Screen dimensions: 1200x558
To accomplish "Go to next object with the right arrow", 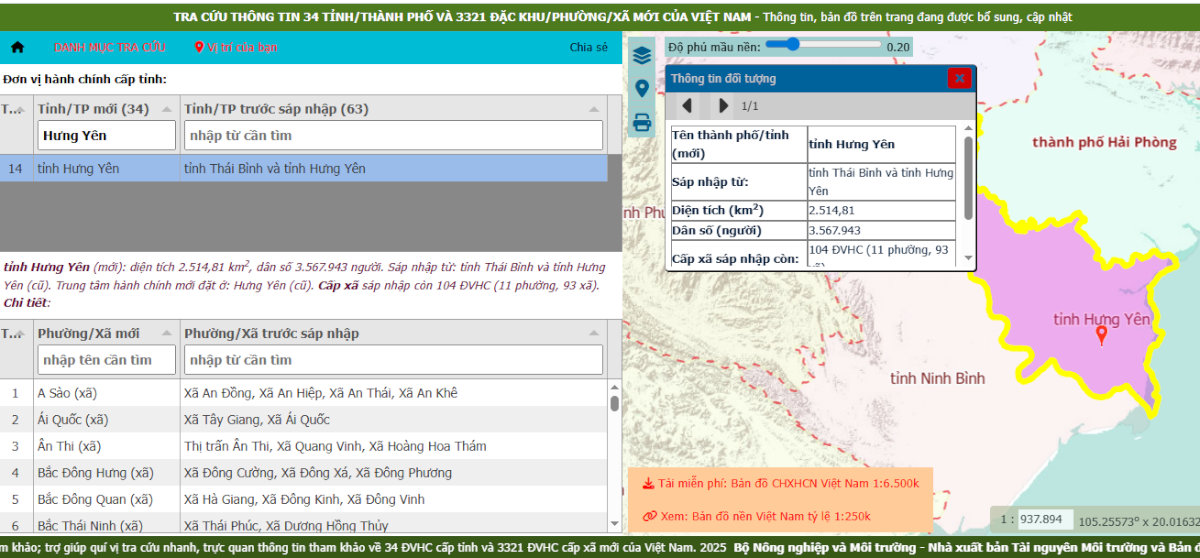I will (723, 106).
